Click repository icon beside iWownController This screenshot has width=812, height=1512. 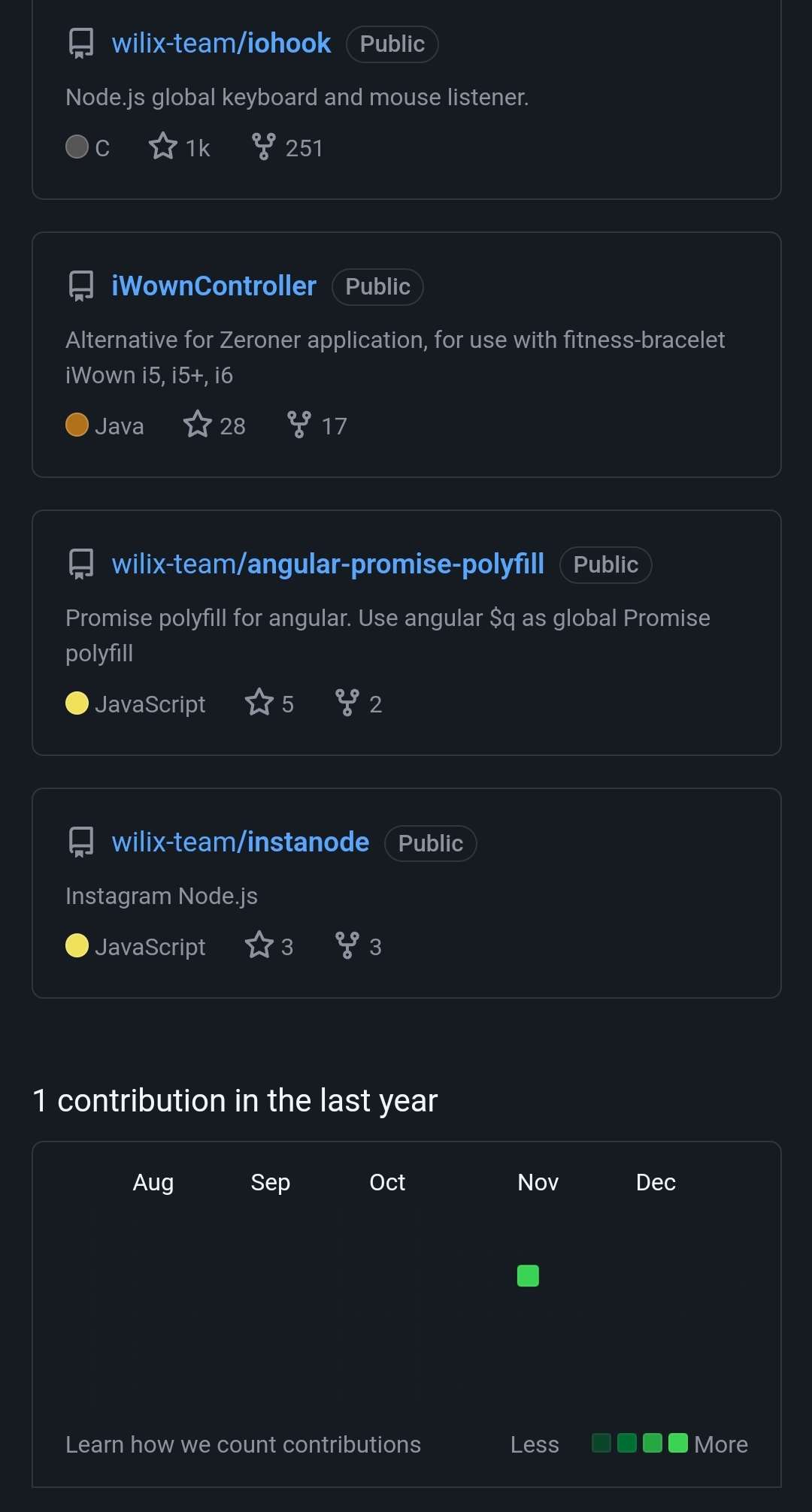81,286
